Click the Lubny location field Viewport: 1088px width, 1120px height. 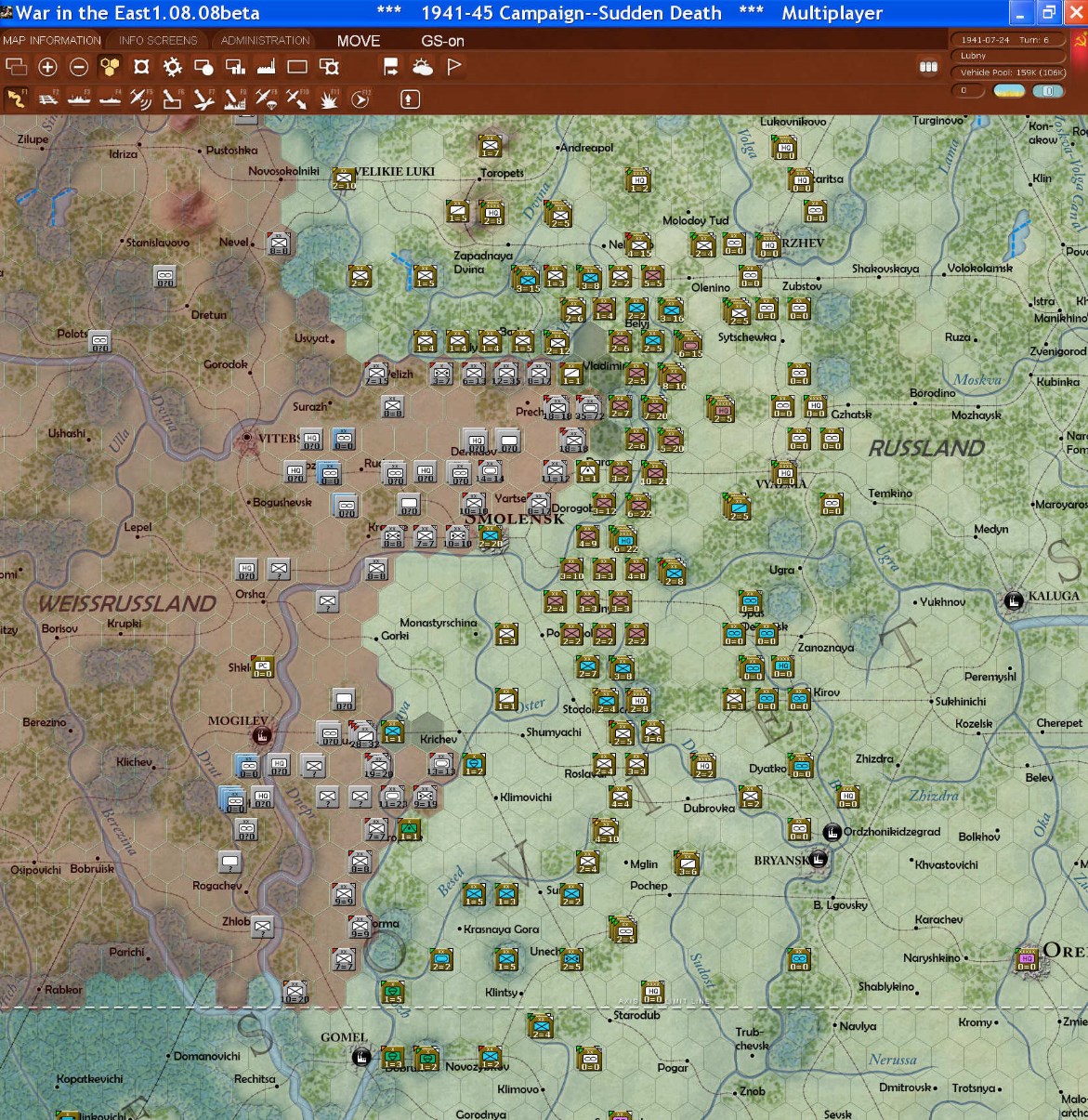pyautogui.click(x=1007, y=56)
